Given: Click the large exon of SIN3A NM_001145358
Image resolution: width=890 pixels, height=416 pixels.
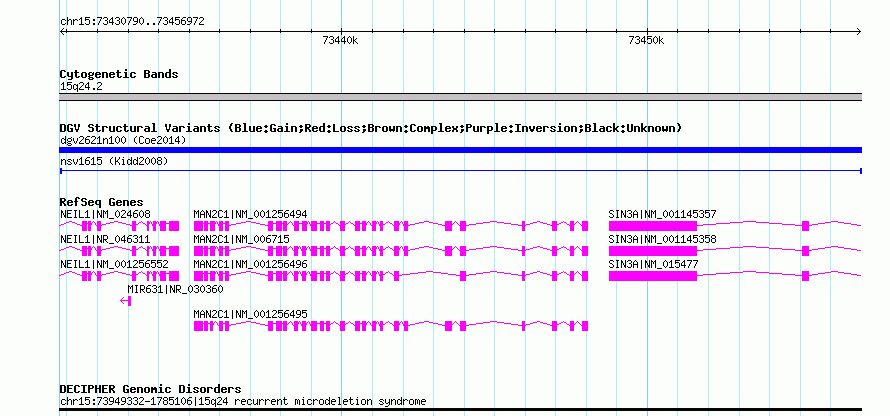Looking at the screenshot, I should coord(653,251).
